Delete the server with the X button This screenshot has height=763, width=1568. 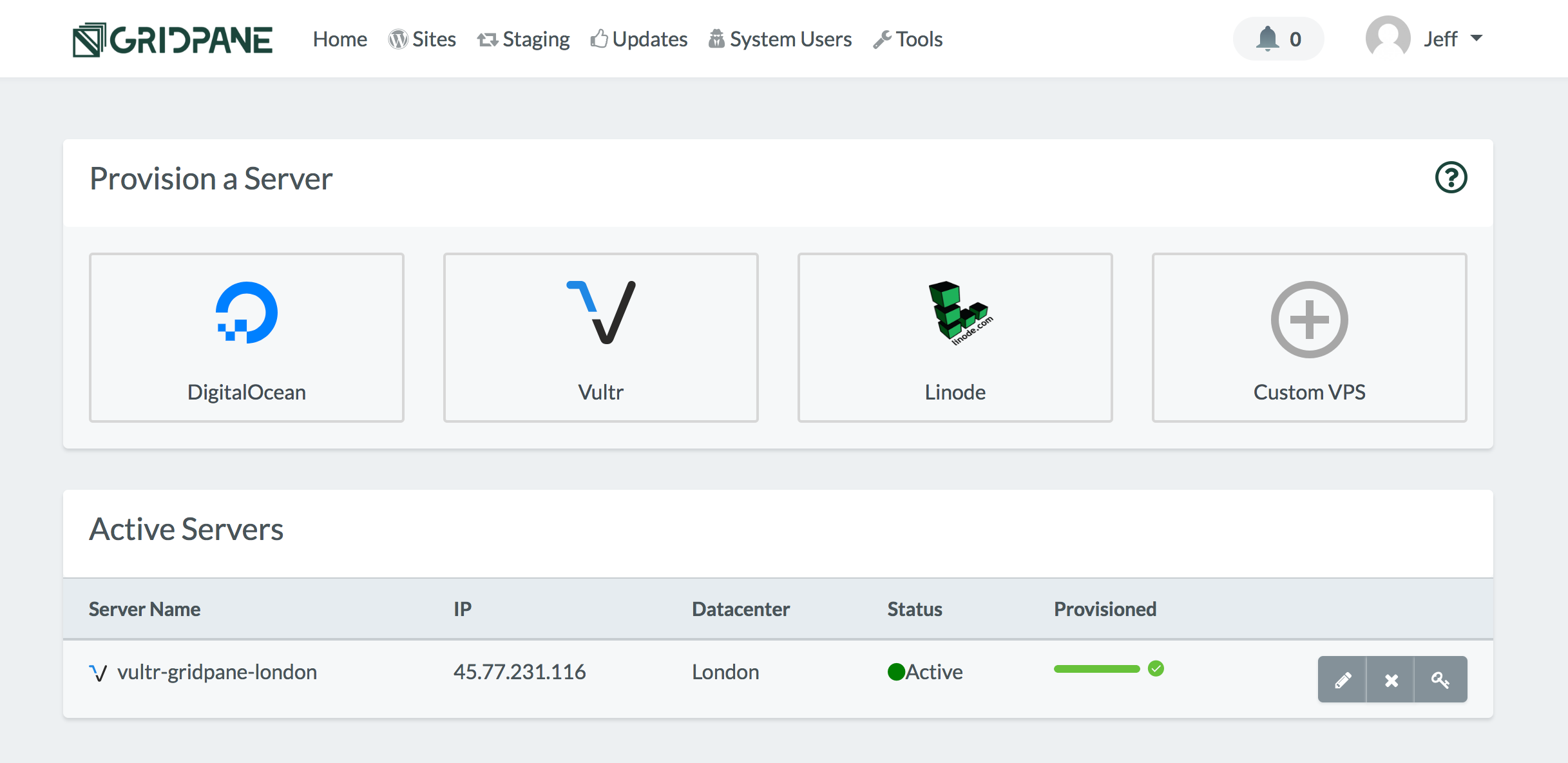point(1391,679)
